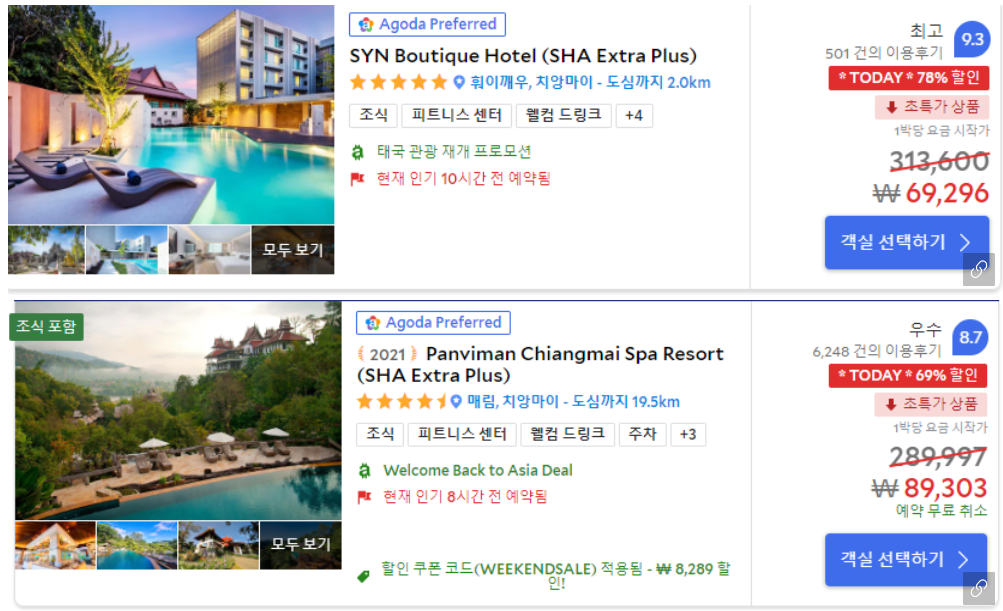The width and height of the screenshot is (1003, 611).
Task: Copy link icon on SYN Boutique card
Action: 979,269
